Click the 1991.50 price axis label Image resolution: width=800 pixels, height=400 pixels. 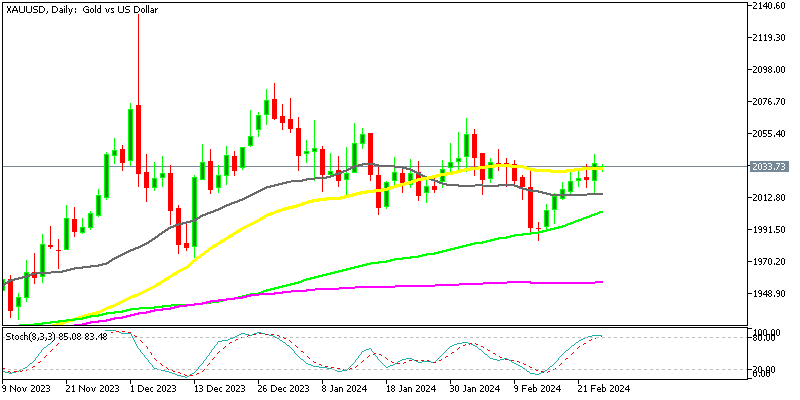pyautogui.click(x=771, y=230)
